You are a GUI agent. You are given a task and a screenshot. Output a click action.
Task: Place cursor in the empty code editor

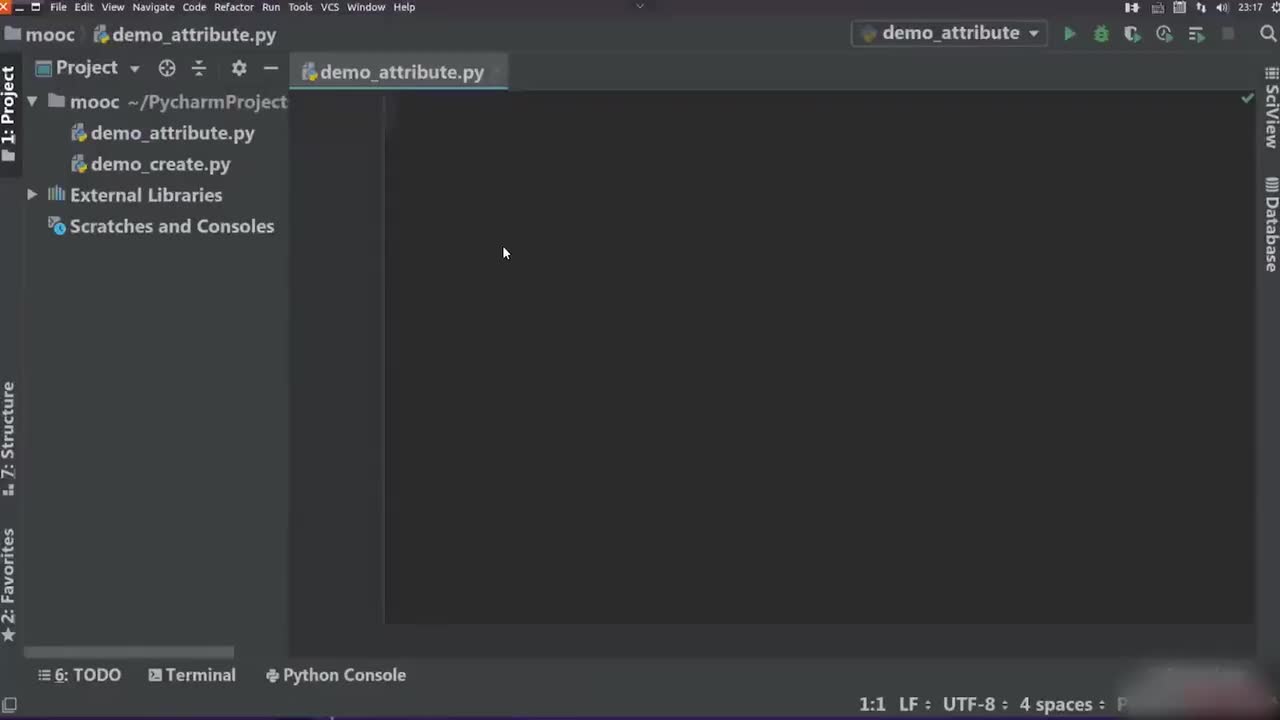(820, 360)
